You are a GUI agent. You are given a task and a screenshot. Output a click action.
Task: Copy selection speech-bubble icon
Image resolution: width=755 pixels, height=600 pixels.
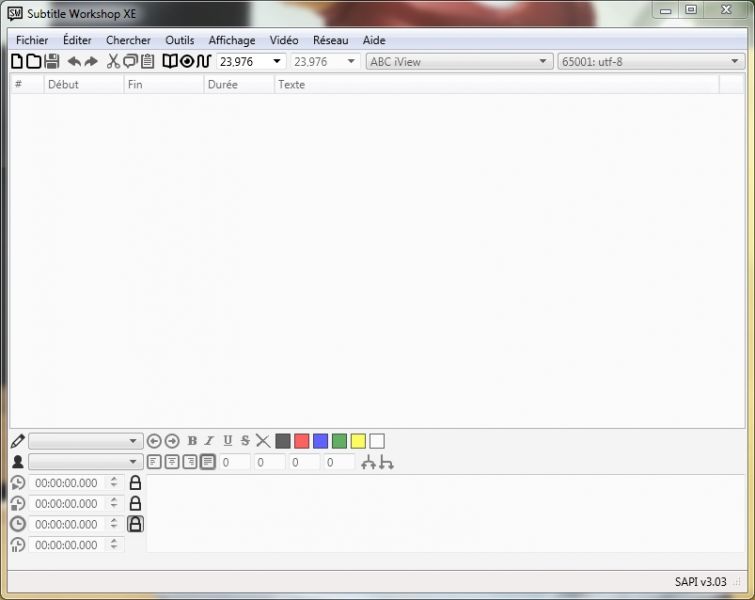130,61
